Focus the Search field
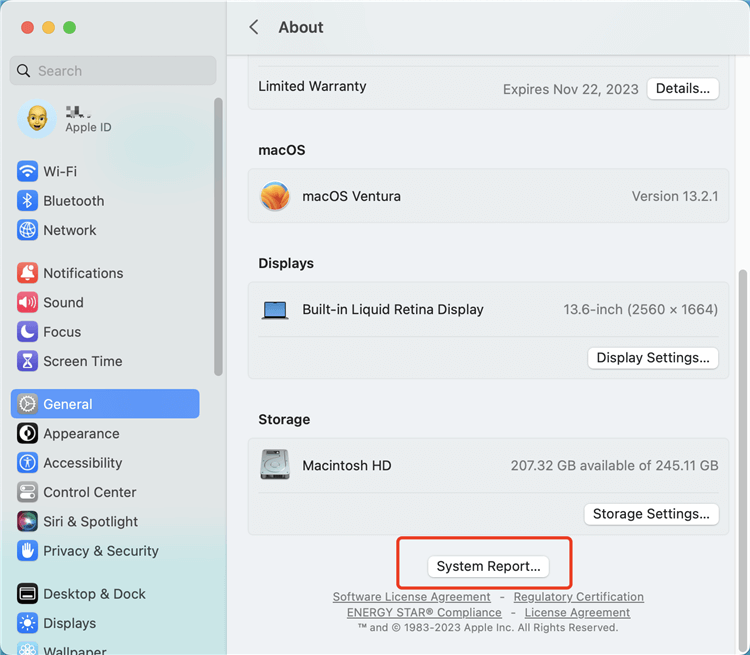The image size is (750, 655). pyautogui.click(x=113, y=71)
